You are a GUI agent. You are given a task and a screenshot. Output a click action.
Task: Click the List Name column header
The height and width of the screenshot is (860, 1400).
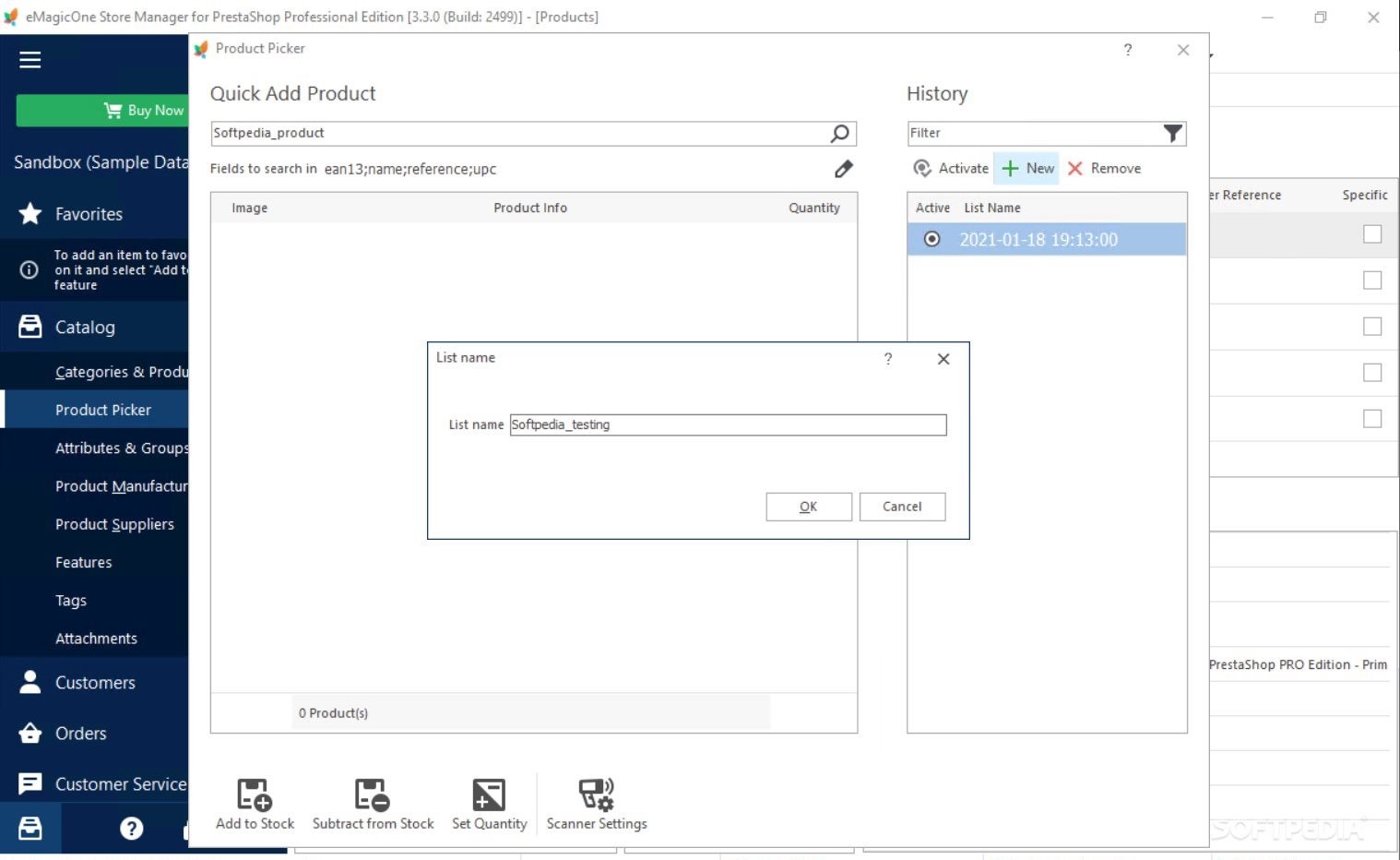tap(992, 208)
